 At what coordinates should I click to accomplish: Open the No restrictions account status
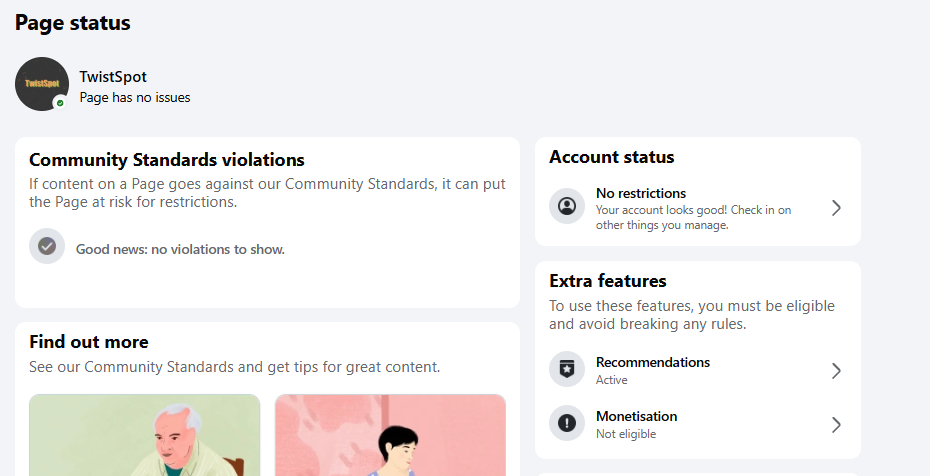click(x=698, y=208)
